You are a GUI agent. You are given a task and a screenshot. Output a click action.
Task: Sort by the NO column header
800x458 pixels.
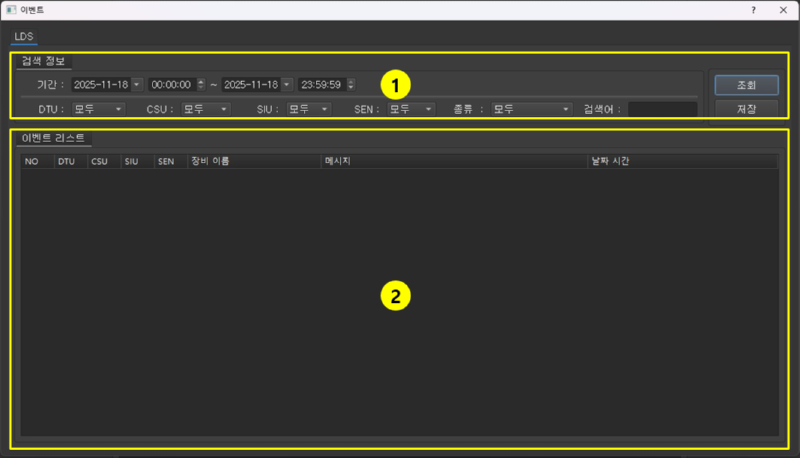coord(37,161)
